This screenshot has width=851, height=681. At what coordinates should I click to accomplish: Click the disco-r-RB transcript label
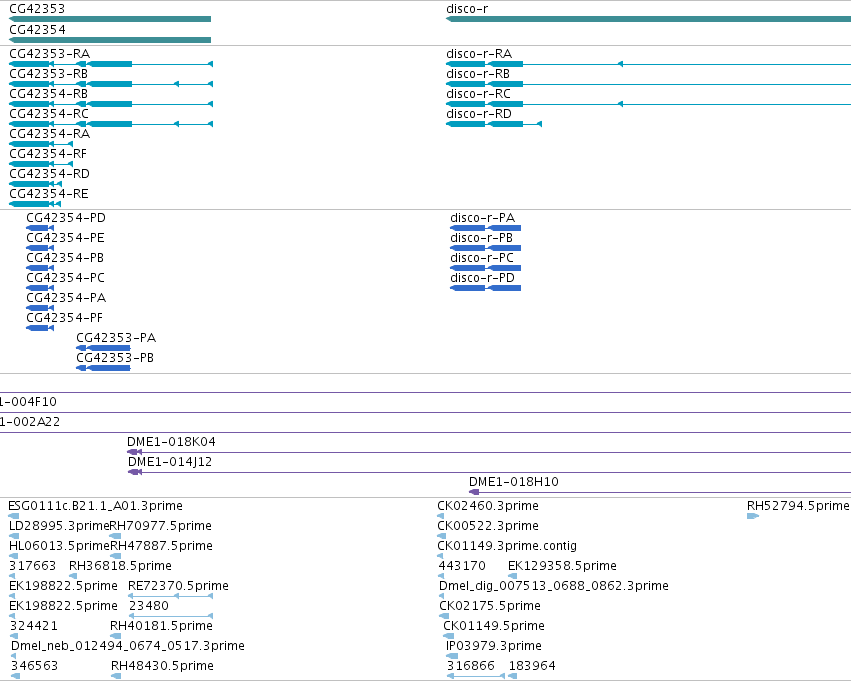[x=478, y=74]
